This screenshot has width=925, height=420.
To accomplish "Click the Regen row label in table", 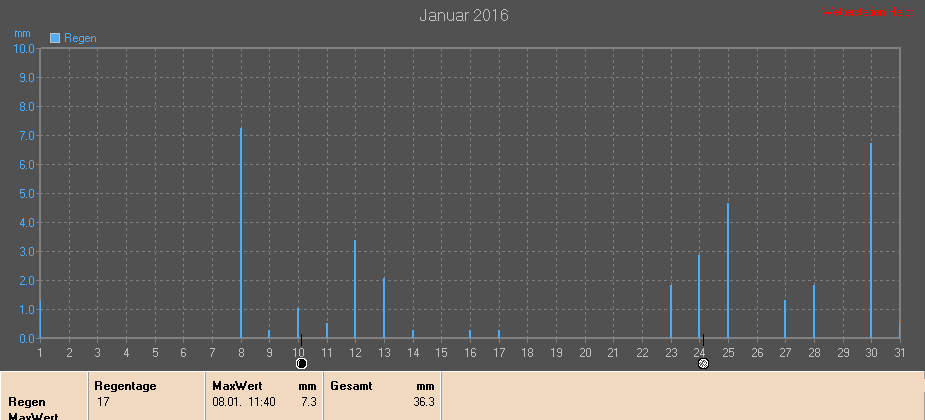I will 27,402.
